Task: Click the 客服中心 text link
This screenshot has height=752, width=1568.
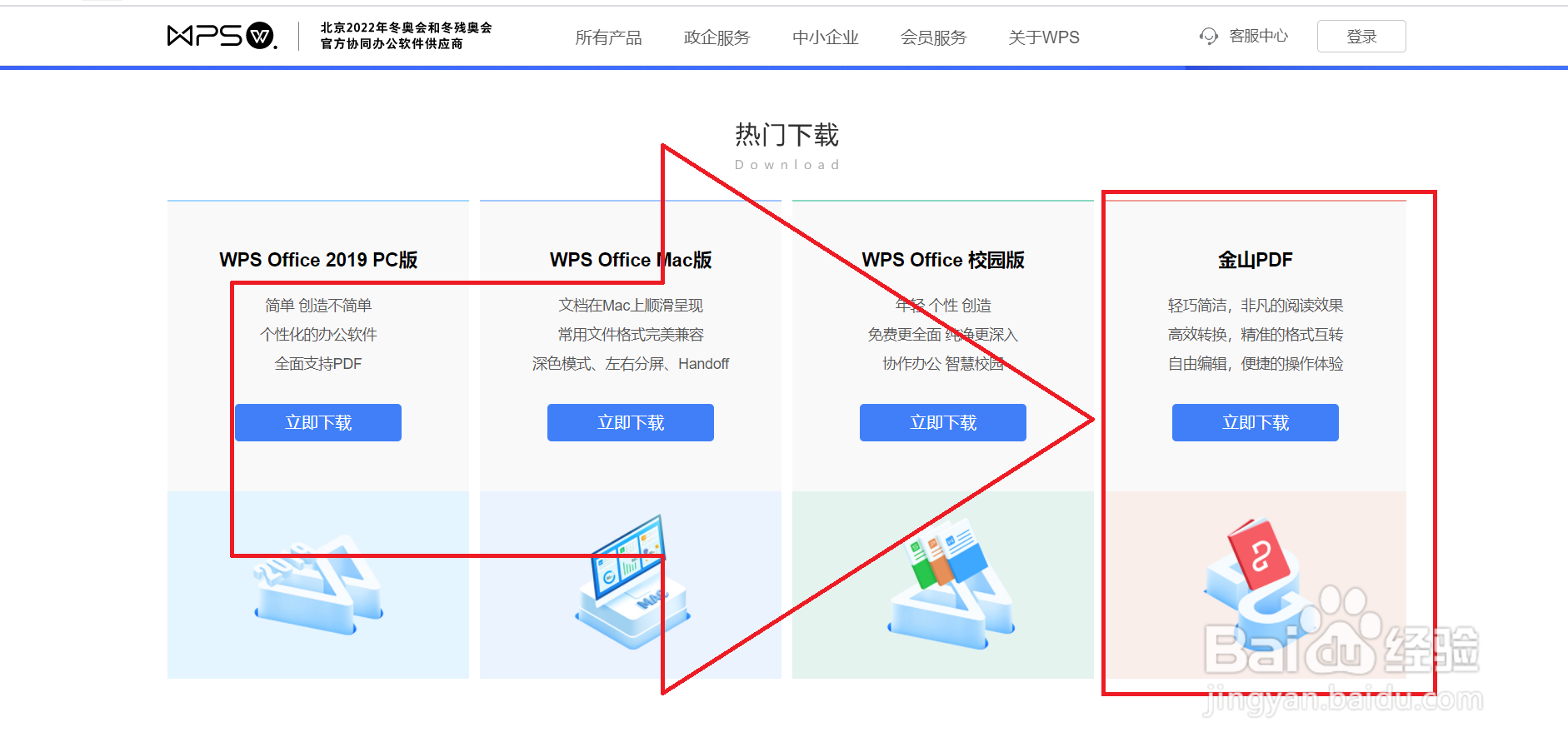Action: 1259,37
